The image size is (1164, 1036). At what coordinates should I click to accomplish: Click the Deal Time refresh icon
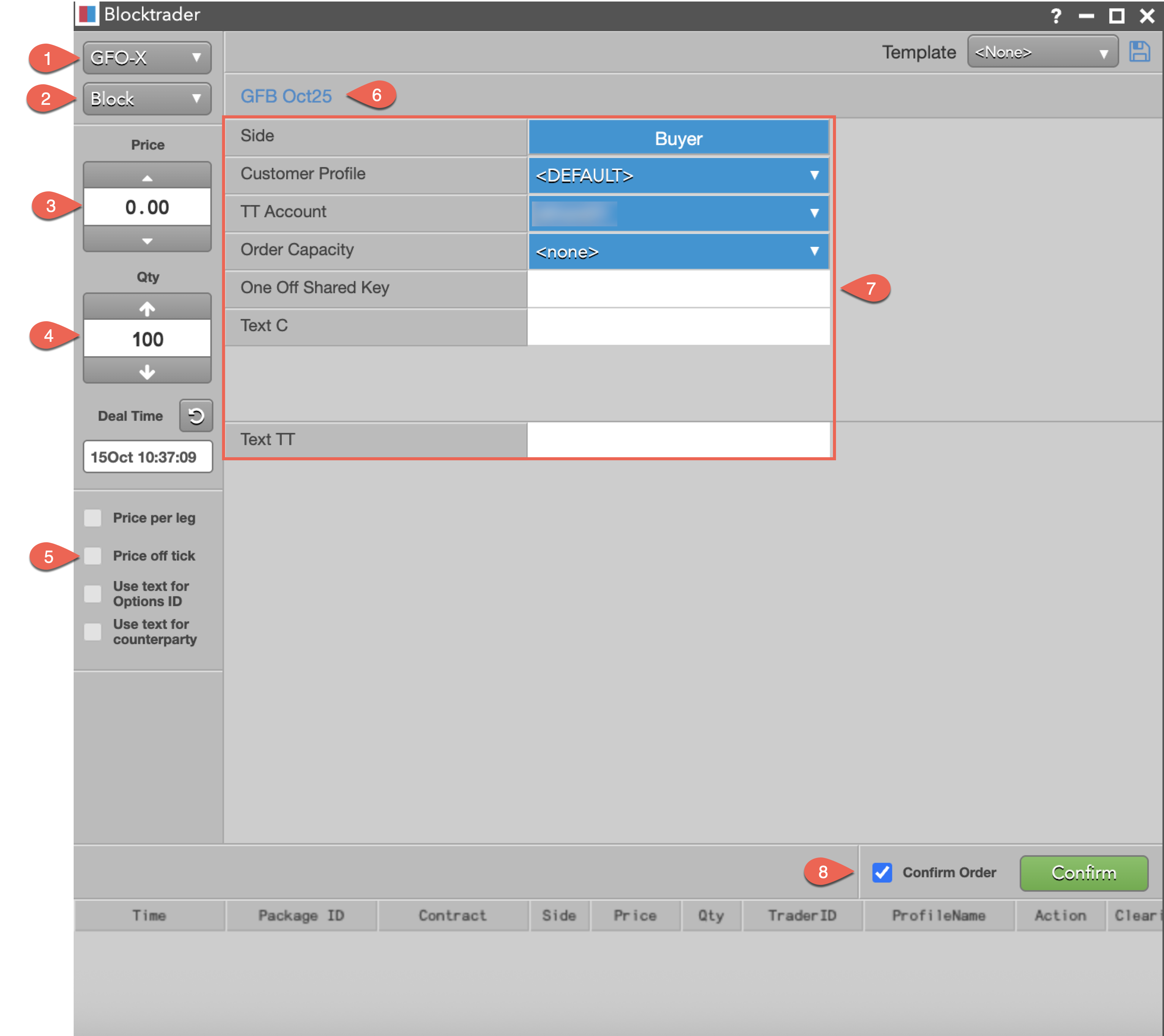pyautogui.click(x=196, y=416)
